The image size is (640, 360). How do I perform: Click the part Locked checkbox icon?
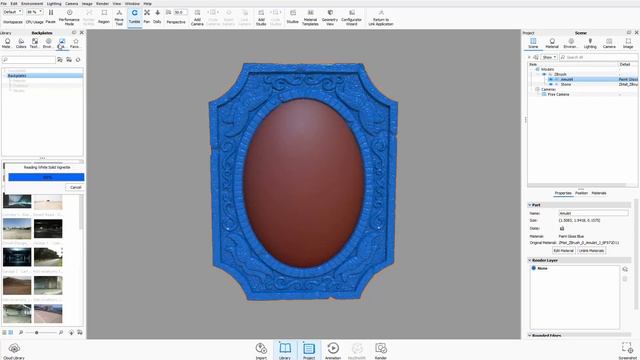[x=562, y=228]
